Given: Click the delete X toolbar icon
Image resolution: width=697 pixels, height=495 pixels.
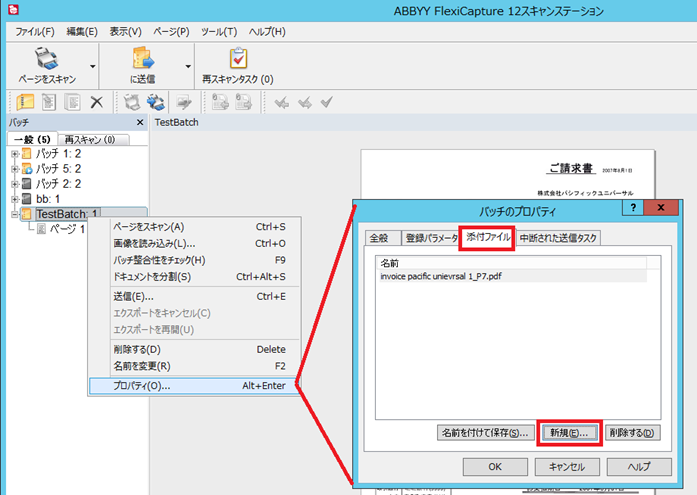Looking at the screenshot, I should [96, 102].
